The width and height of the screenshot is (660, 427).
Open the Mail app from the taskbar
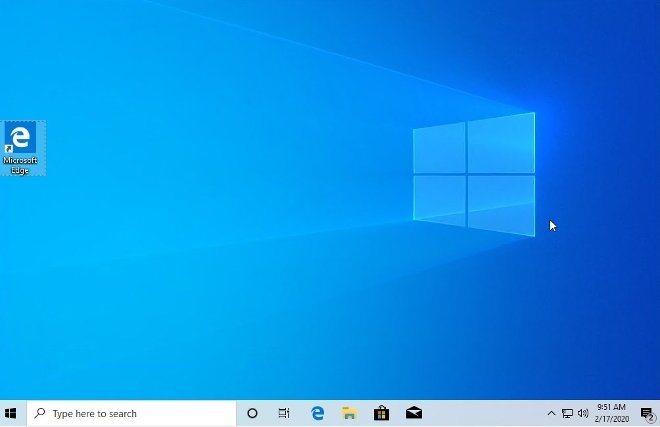(414, 414)
